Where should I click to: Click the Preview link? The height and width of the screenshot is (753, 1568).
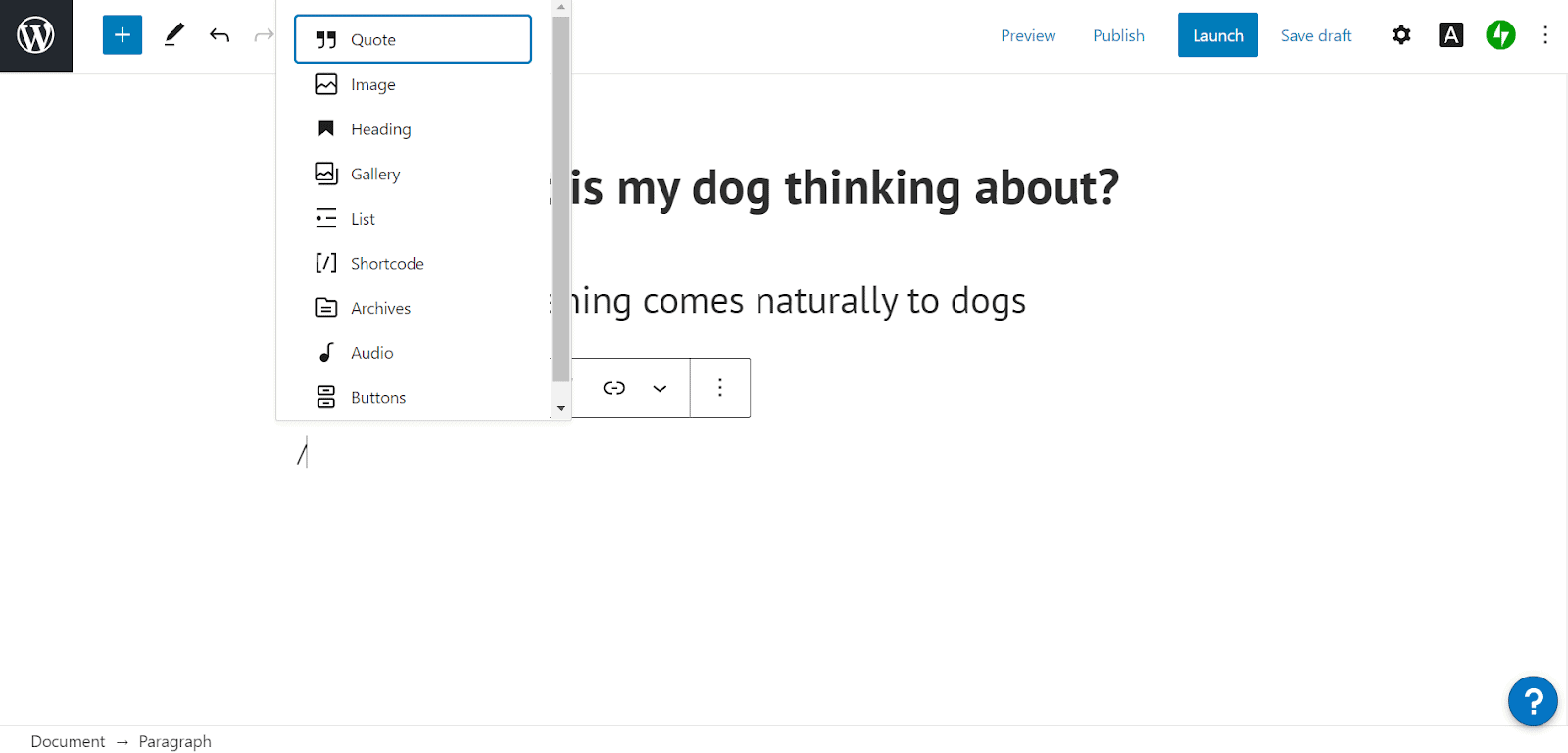point(1028,35)
